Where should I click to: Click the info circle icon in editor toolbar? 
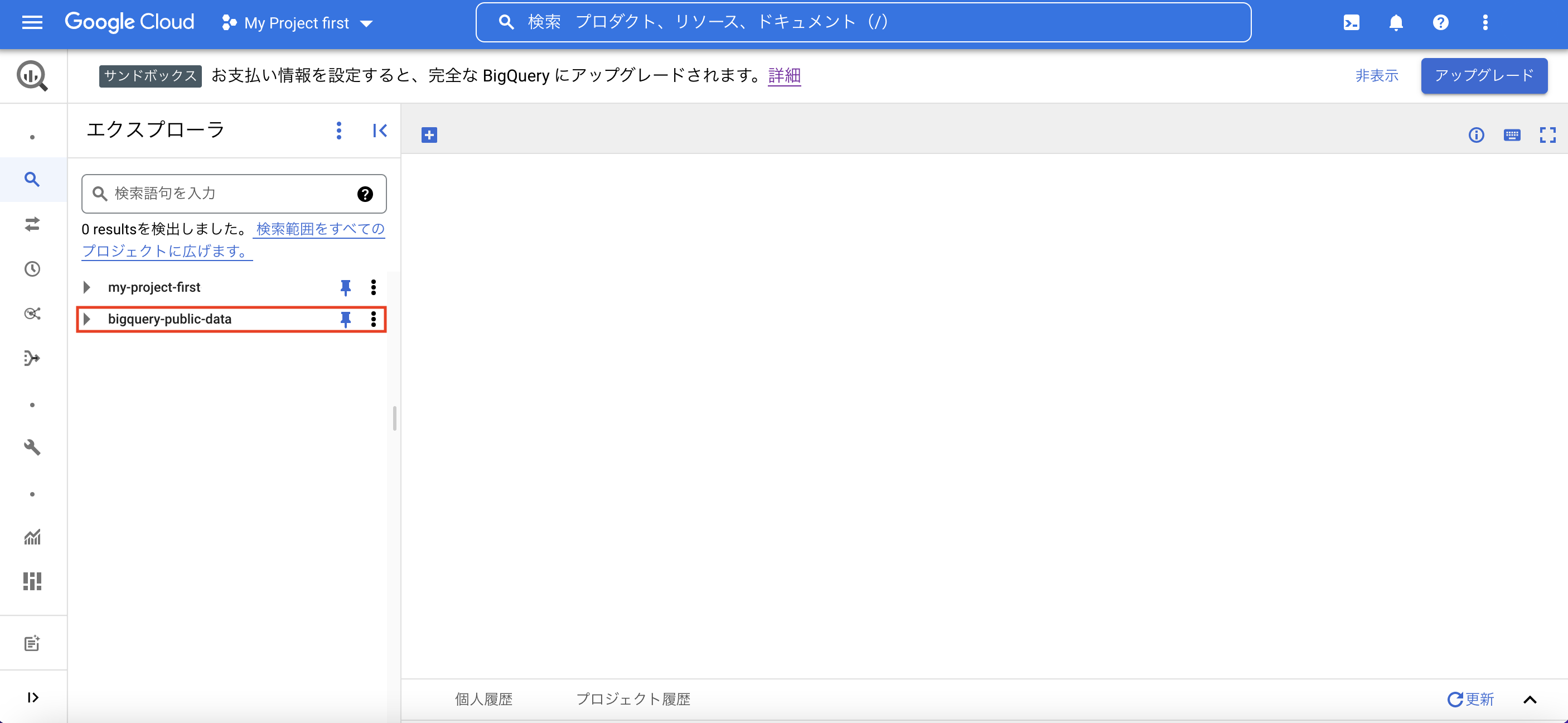(x=1476, y=134)
